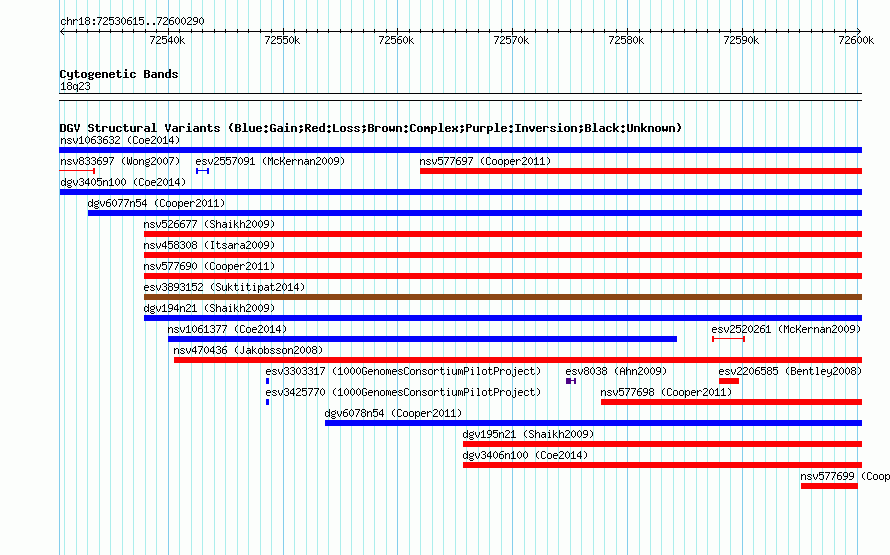The width and height of the screenshot is (890, 555).
Task: Open the esv2520261 (McKernan2009) label
Action: 786,329
